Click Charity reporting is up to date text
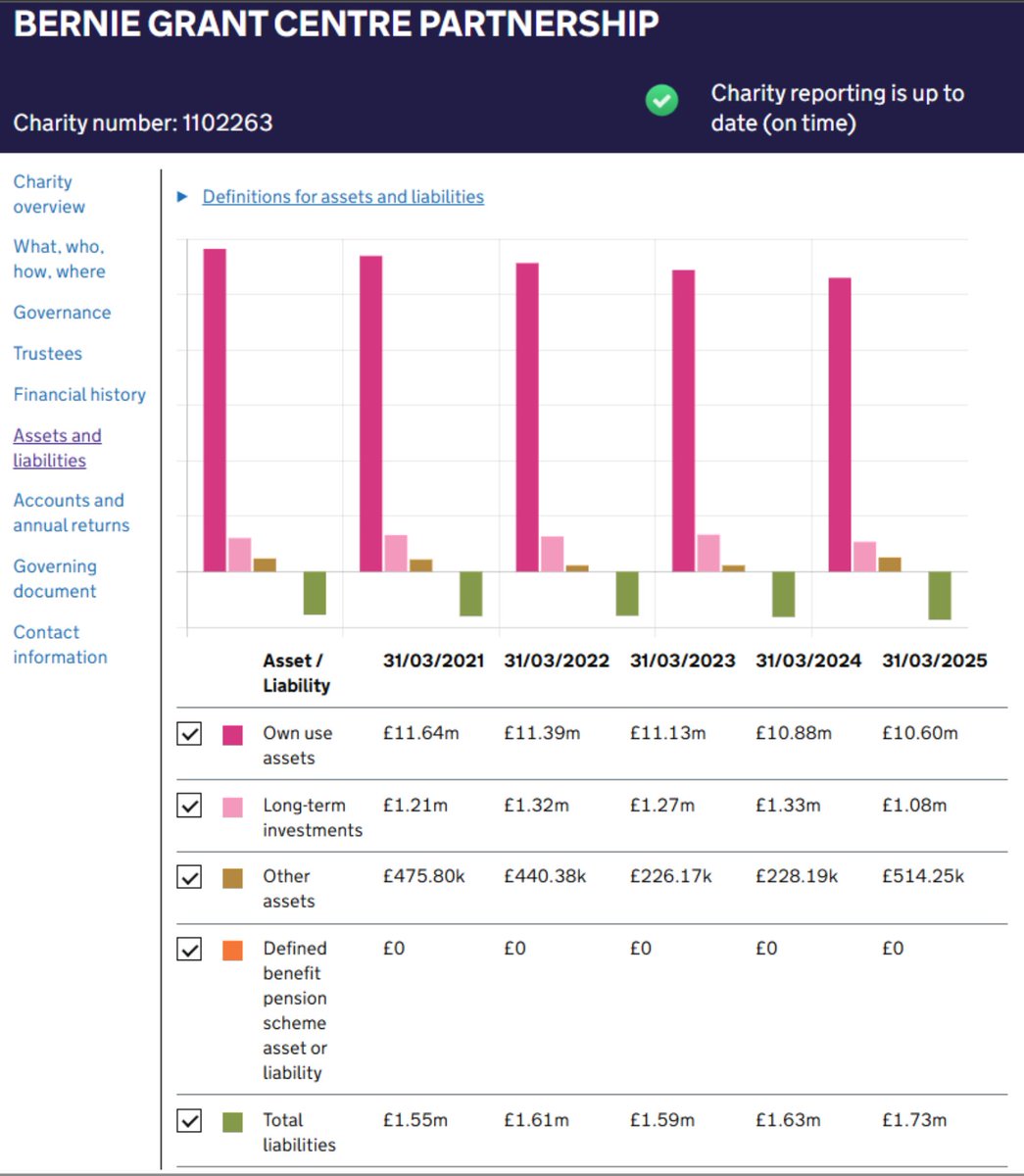The height and width of the screenshot is (1176, 1024). tap(838, 108)
